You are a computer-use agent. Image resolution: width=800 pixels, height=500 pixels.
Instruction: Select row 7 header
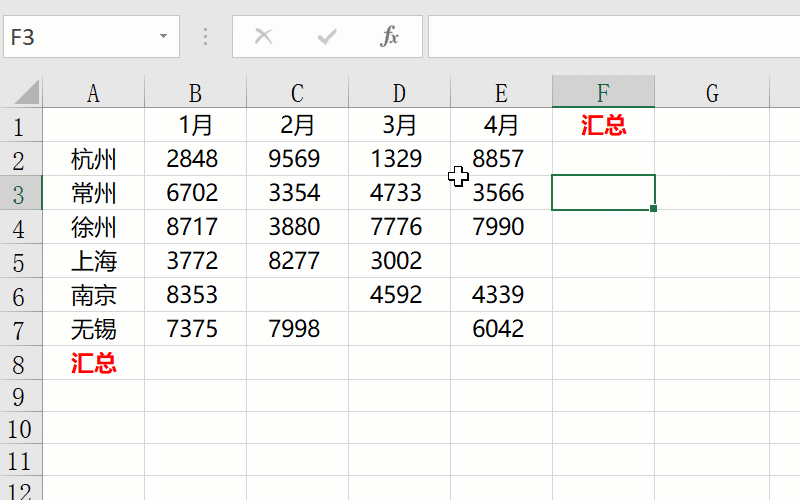pos(21,329)
